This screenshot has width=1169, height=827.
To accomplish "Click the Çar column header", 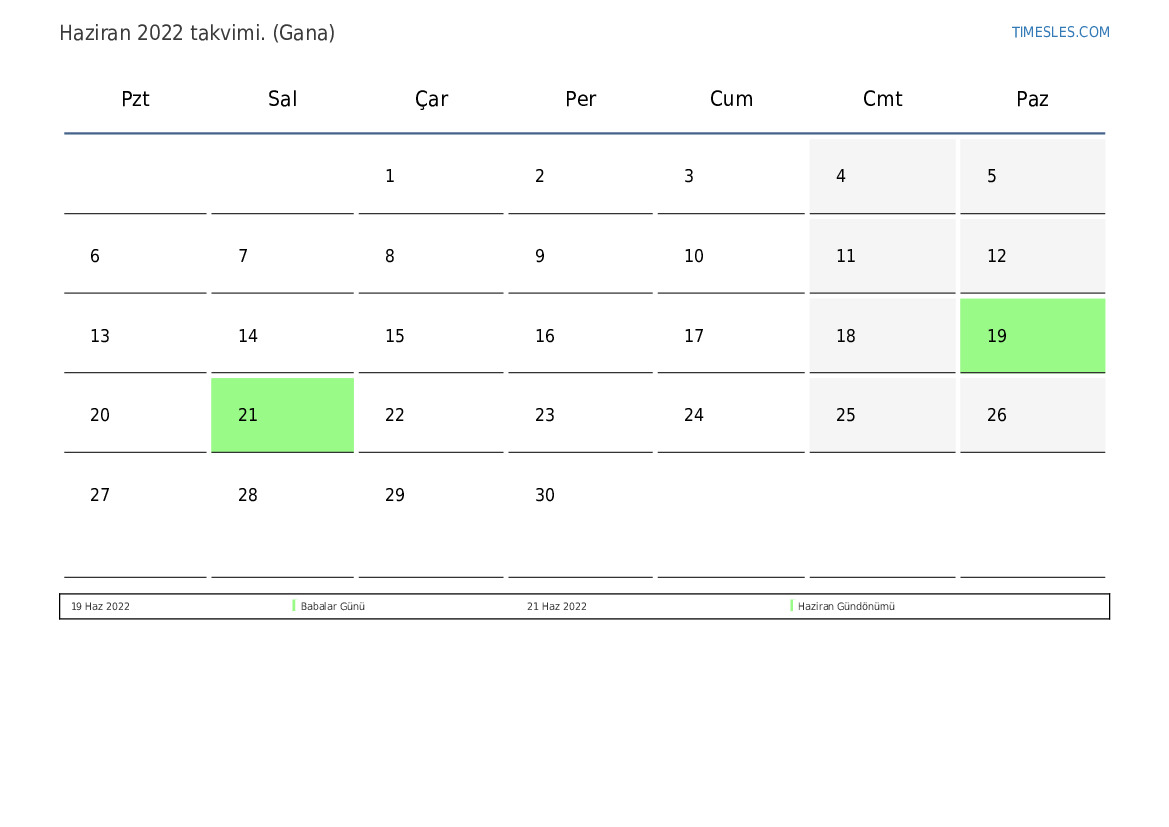I will click(431, 99).
